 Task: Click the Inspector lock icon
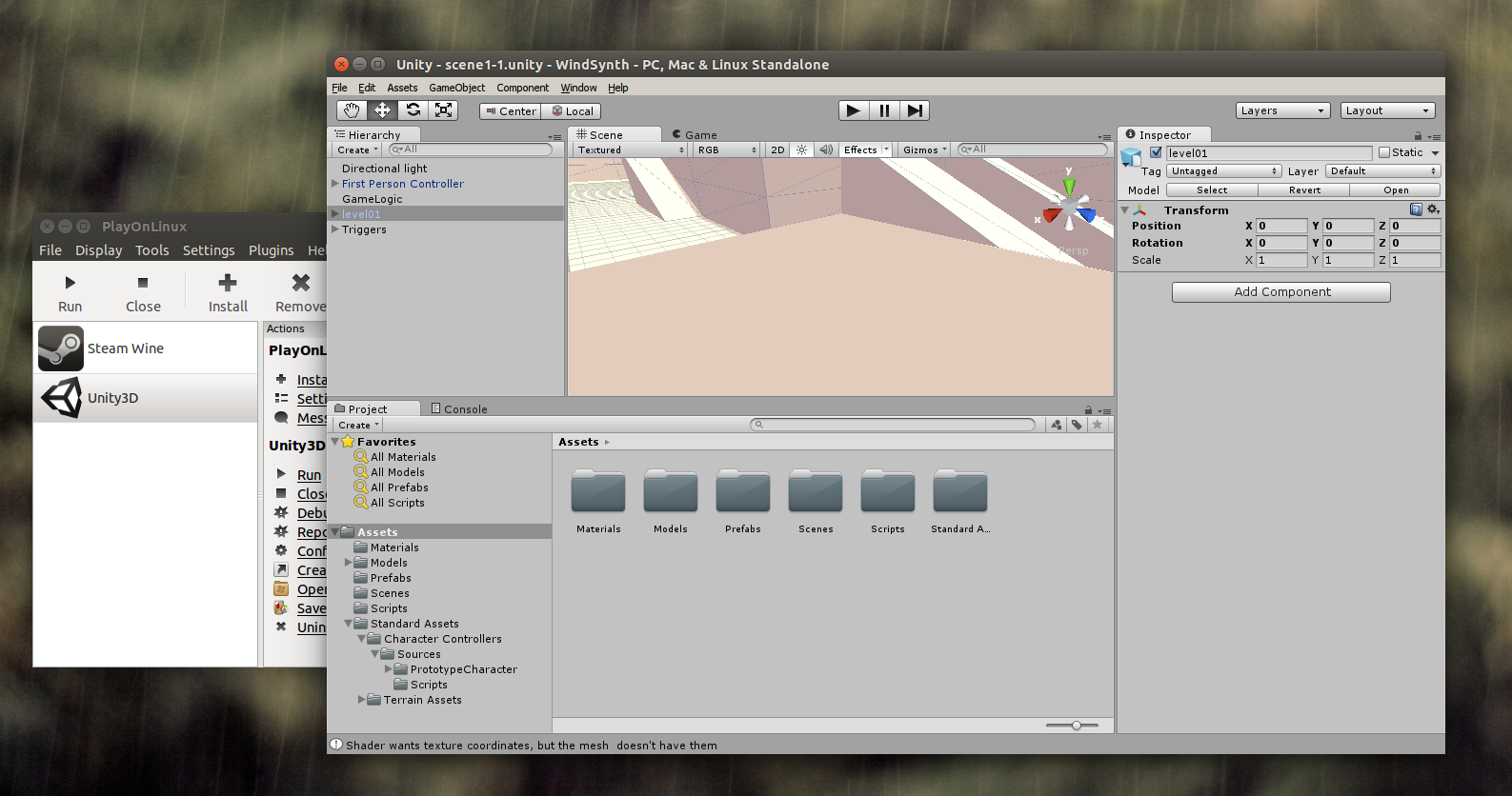[x=1418, y=136]
